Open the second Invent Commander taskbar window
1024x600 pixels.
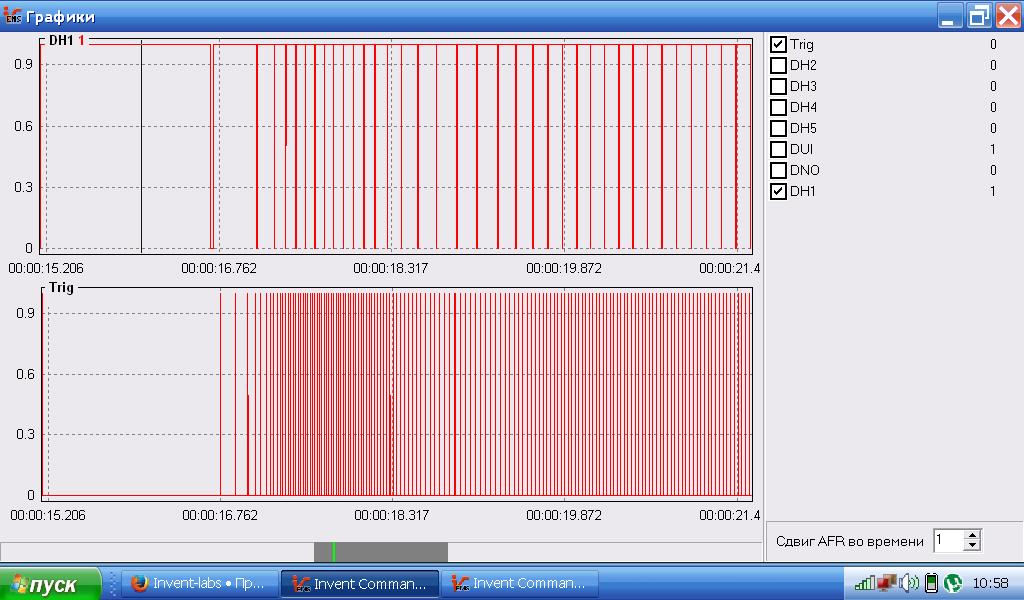(520, 583)
